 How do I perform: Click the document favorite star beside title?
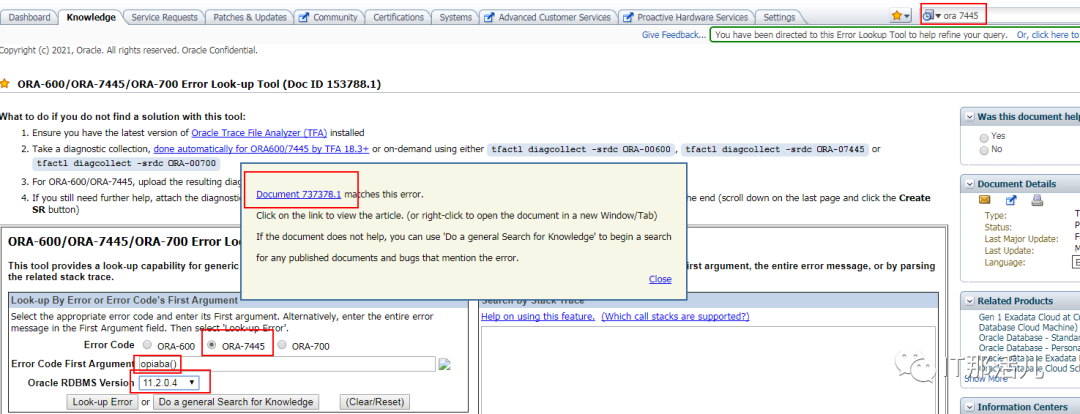[5, 84]
